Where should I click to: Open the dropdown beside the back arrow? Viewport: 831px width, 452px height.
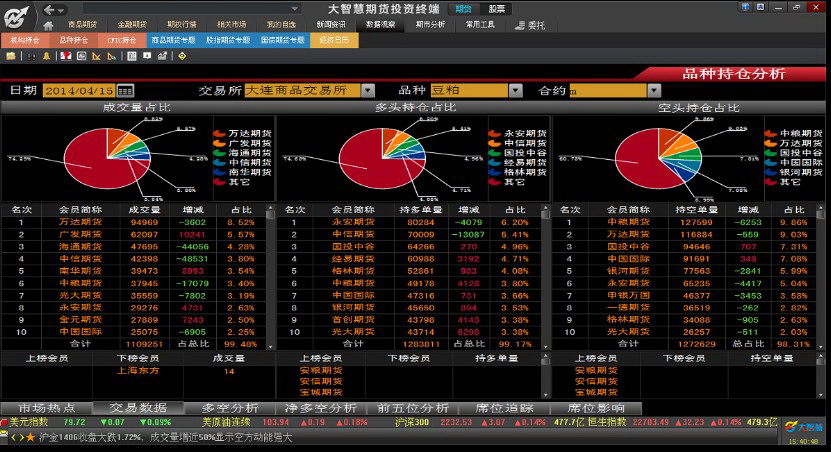tap(61, 10)
